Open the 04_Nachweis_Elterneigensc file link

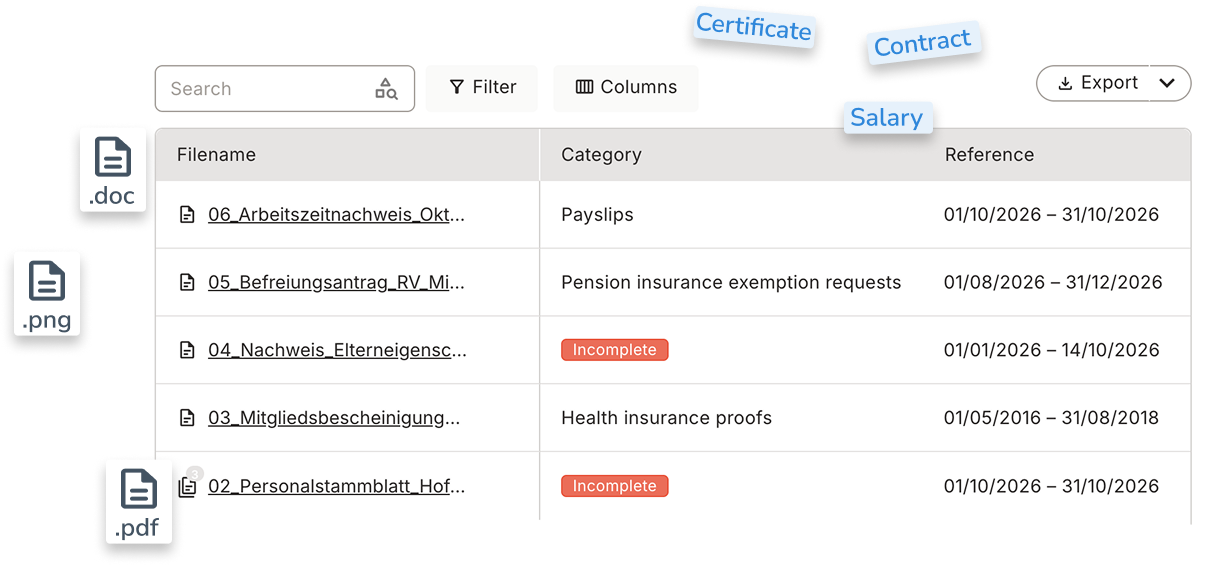(x=337, y=350)
